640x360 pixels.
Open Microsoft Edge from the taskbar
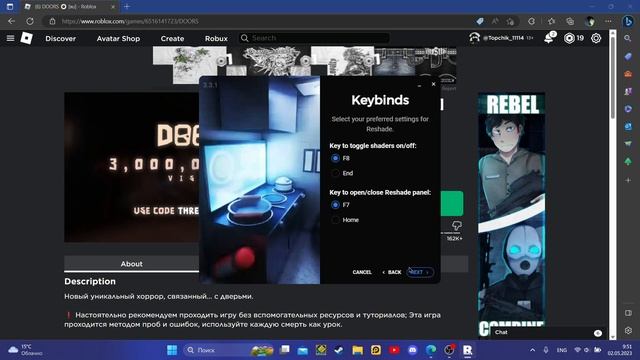click(431, 350)
